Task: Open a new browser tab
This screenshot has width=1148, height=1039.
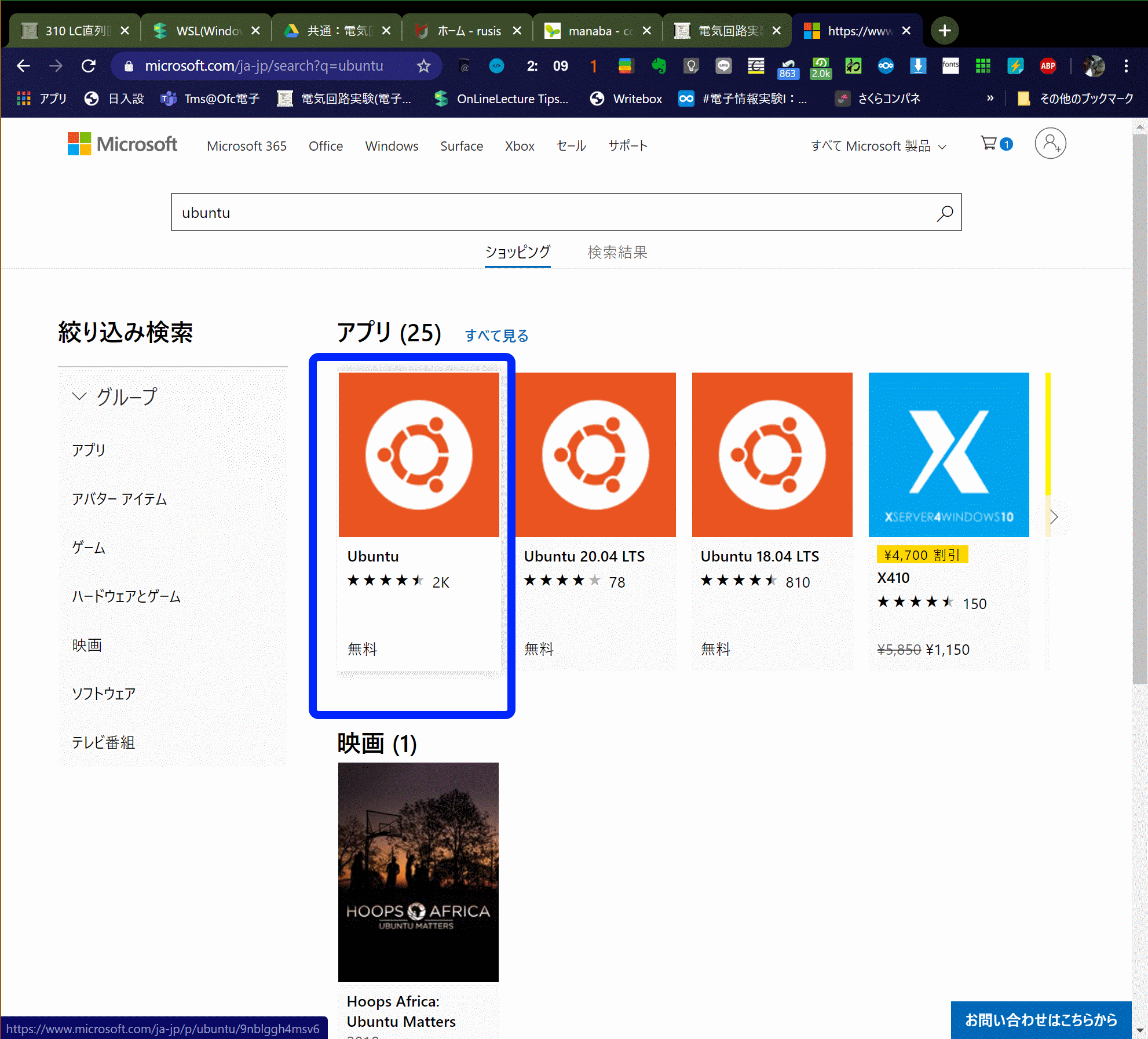Action: (x=945, y=31)
